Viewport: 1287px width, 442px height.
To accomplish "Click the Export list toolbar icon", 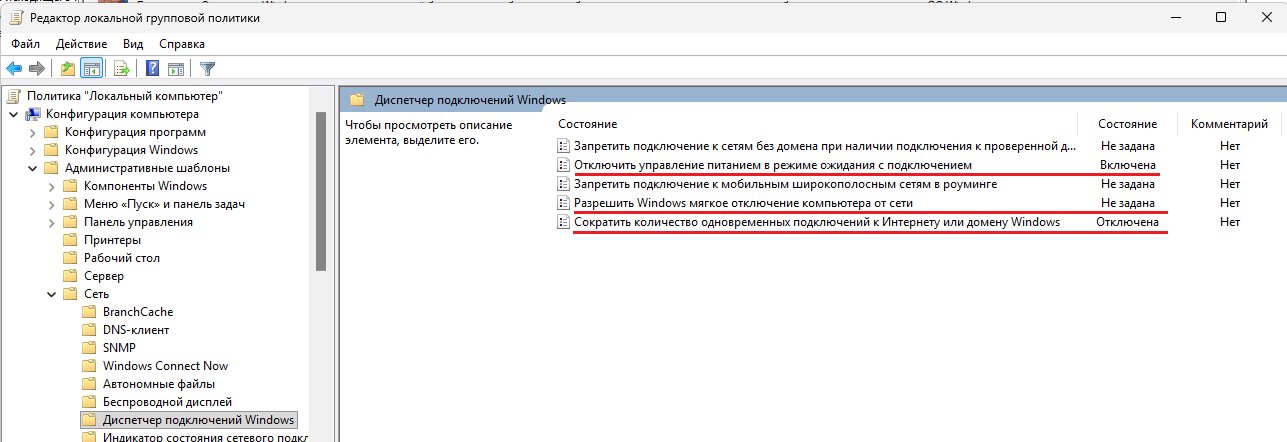I will click(x=122, y=69).
